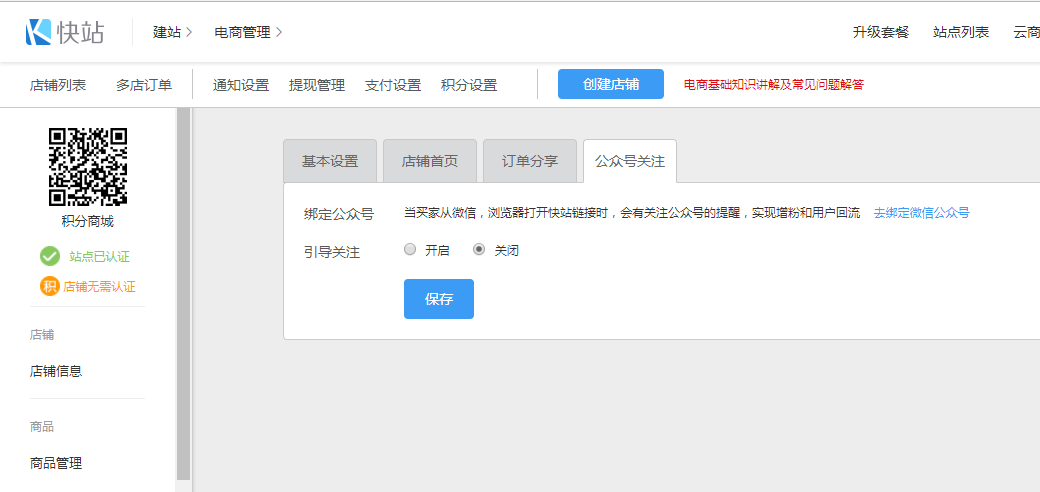Click 升级套餐 in the top bar

pyautogui.click(x=881, y=32)
